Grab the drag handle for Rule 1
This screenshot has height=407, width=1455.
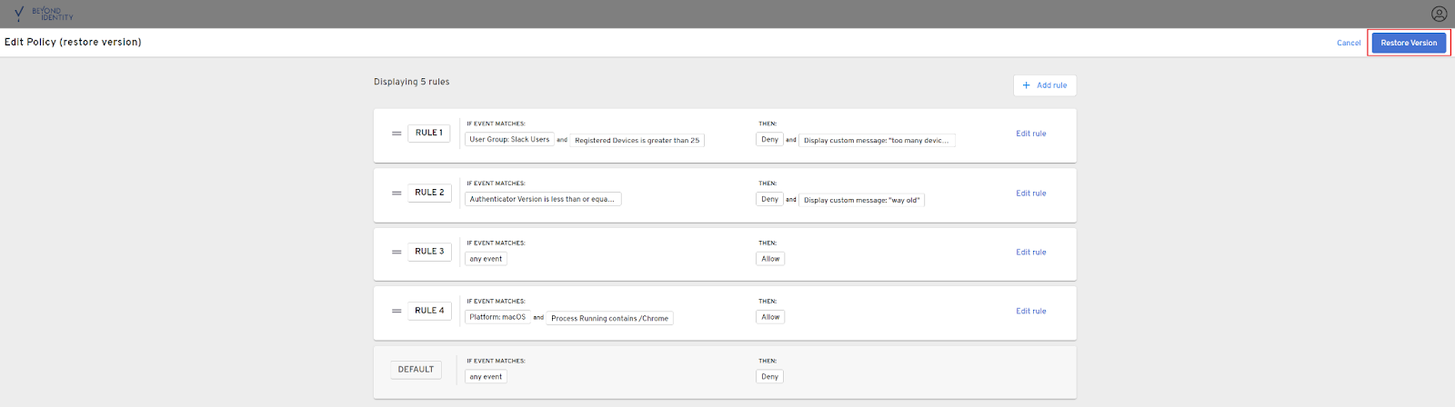396,134
